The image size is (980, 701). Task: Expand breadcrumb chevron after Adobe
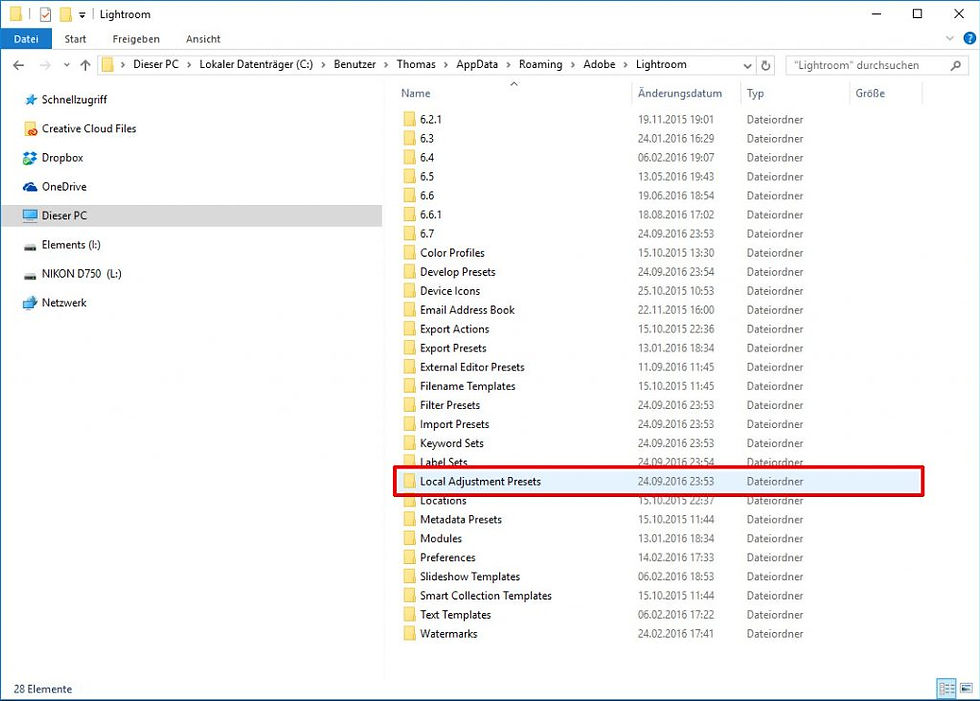pos(626,65)
